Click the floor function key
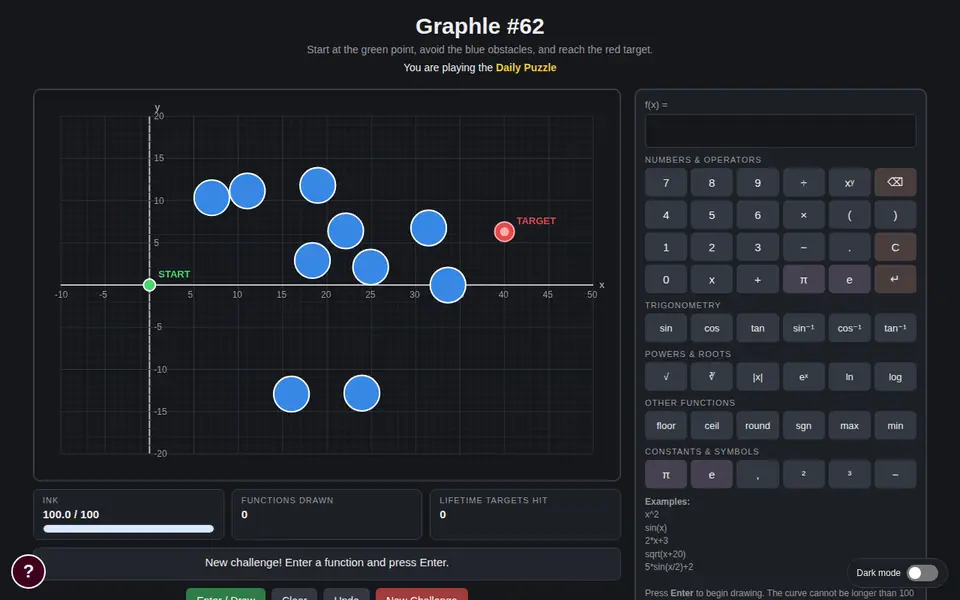This screenshot has height=600, width=960. (666, 426)
